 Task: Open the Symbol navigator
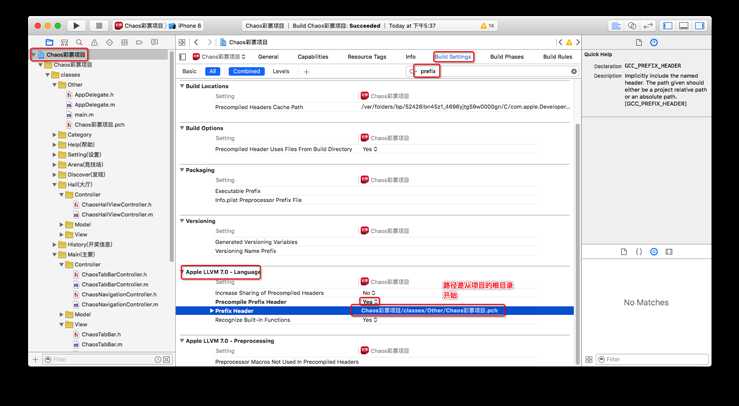click(x=65, y=42)
